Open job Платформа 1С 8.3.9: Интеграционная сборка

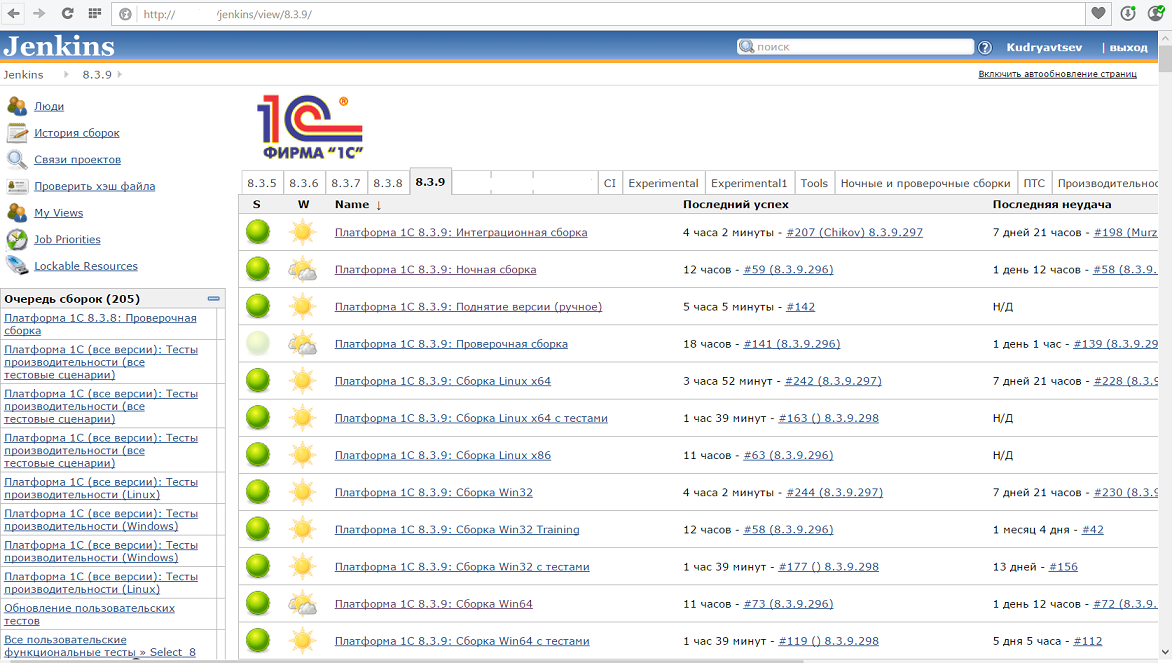click(460, 232)
